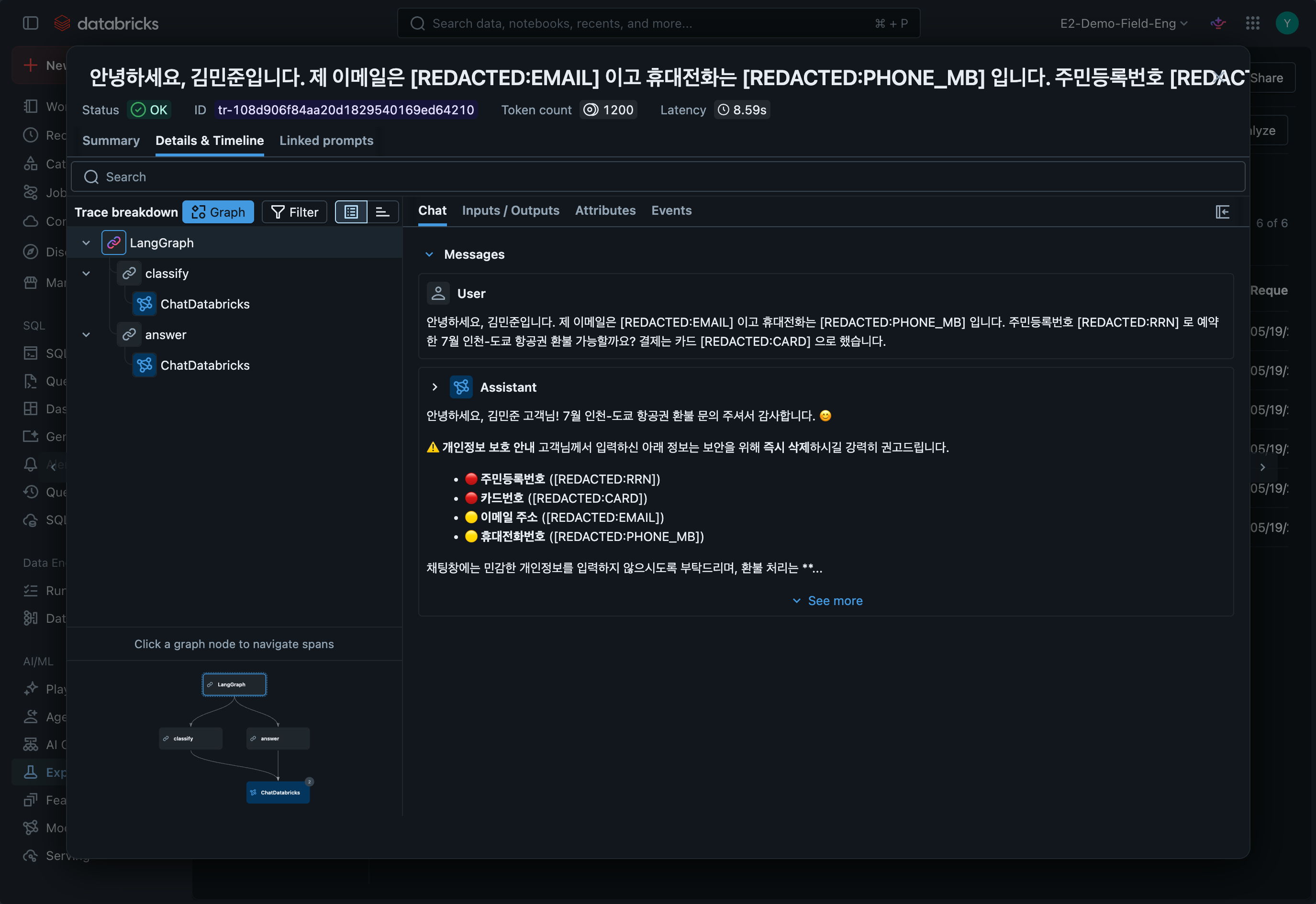The image size is (1316, 904).
Task: Open the E2-Demo-Field-Eng workspace dropdown
Action: (x=1123, y=23)
